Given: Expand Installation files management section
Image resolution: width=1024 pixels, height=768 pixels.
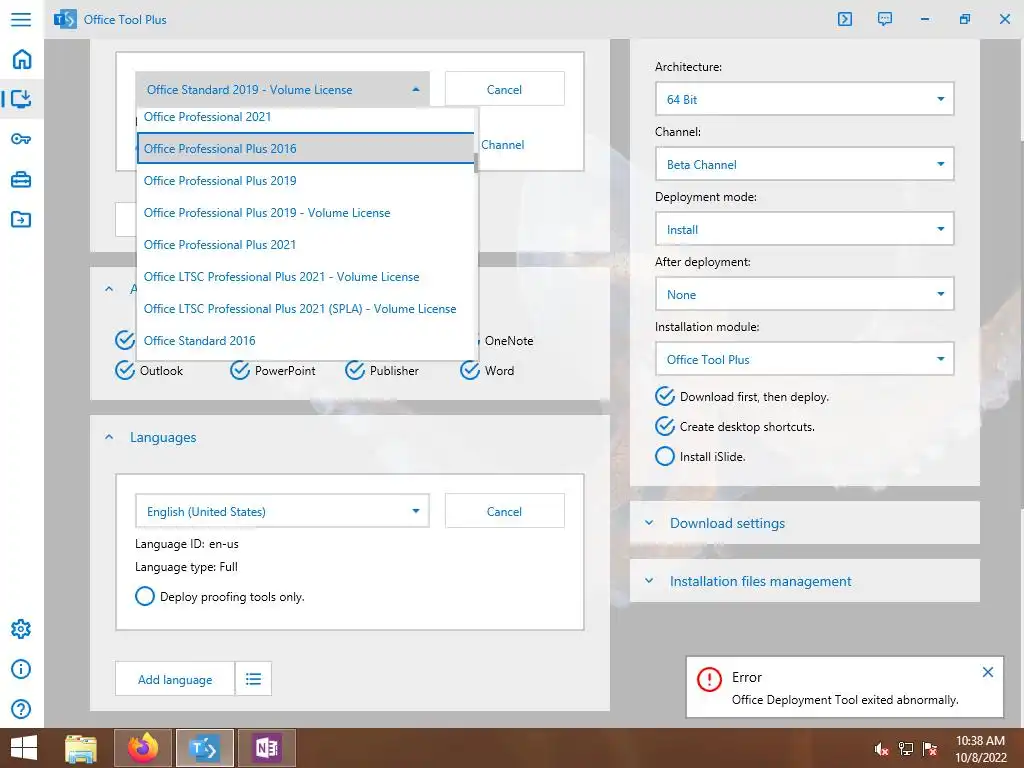Looking at the screenshot, I should tap(805, 581).
